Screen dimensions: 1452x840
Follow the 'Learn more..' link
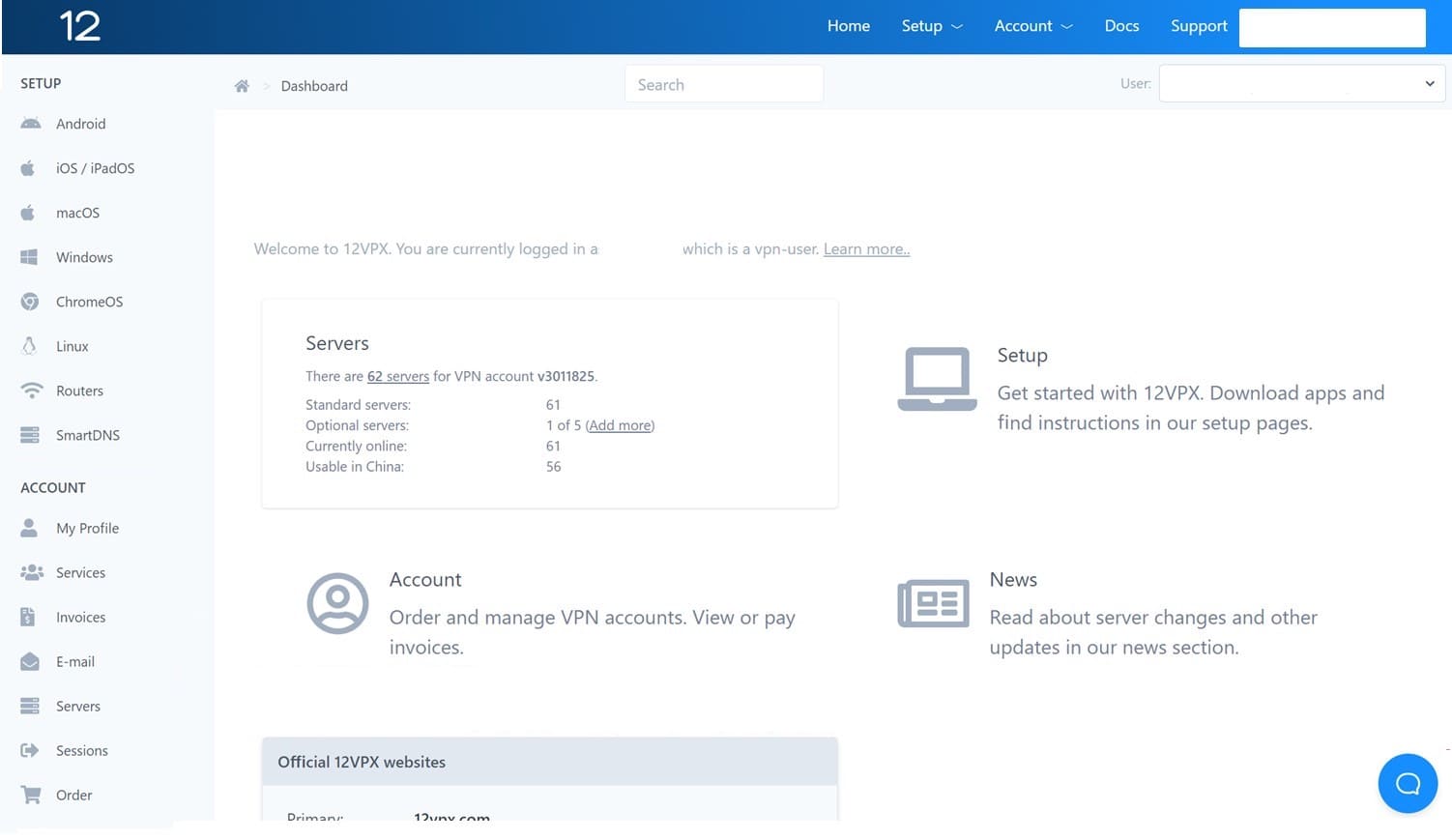coord(866,249)
